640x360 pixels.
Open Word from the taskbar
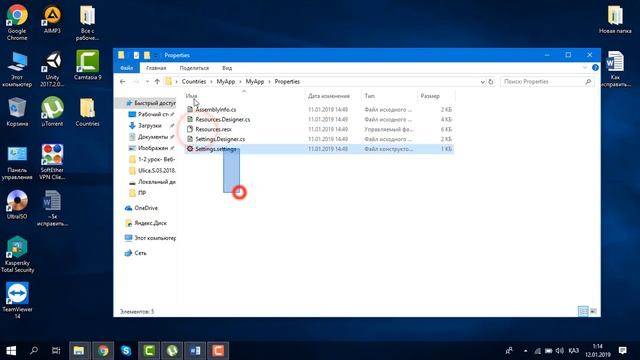(x=195, y=351)
